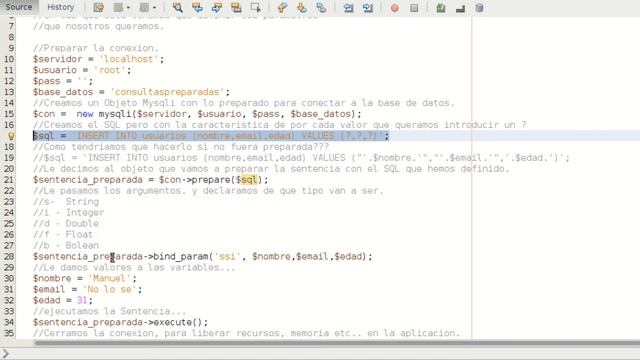Click the 'localhost' string on line 10
Screen dimensions: 640x360
pos(129,59)
